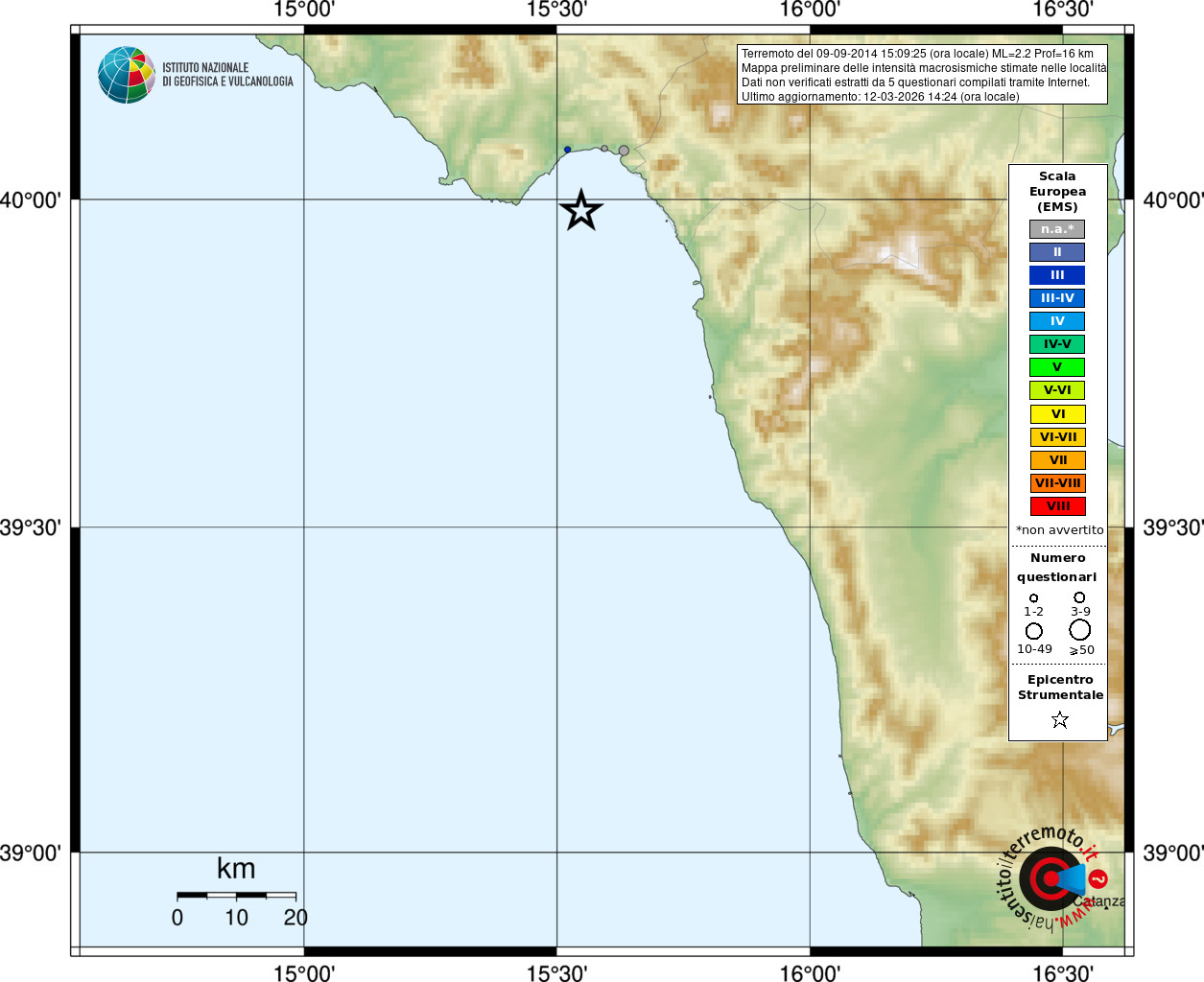Image resolution: width=1204 pixels, height=982 pixels.
Task: Click the III-IV legend swatch
Action: pyautogui.click(x=1057, y=298)
